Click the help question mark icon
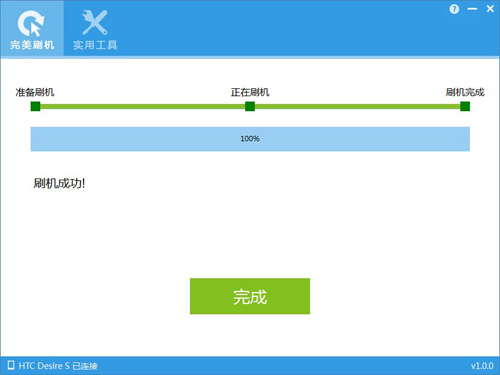This screenshot has height=375, width=500. pos(454,9)
